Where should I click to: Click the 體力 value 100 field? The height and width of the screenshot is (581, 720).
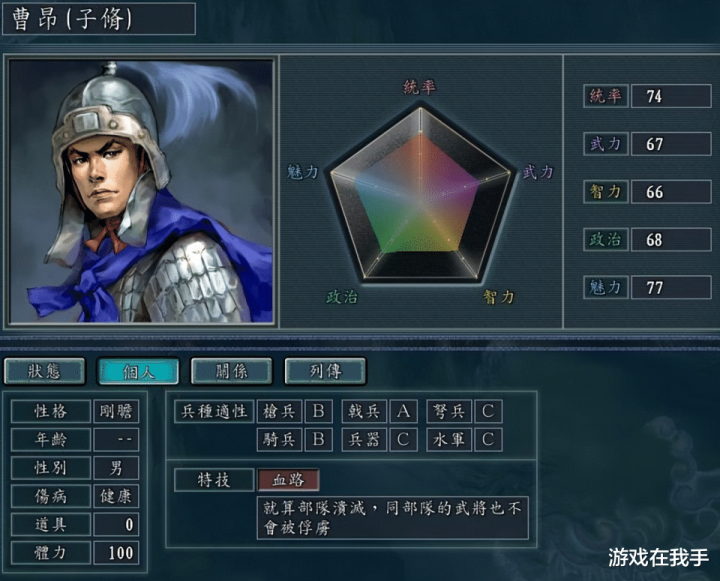pyautogui.click(x=116, y=553)
